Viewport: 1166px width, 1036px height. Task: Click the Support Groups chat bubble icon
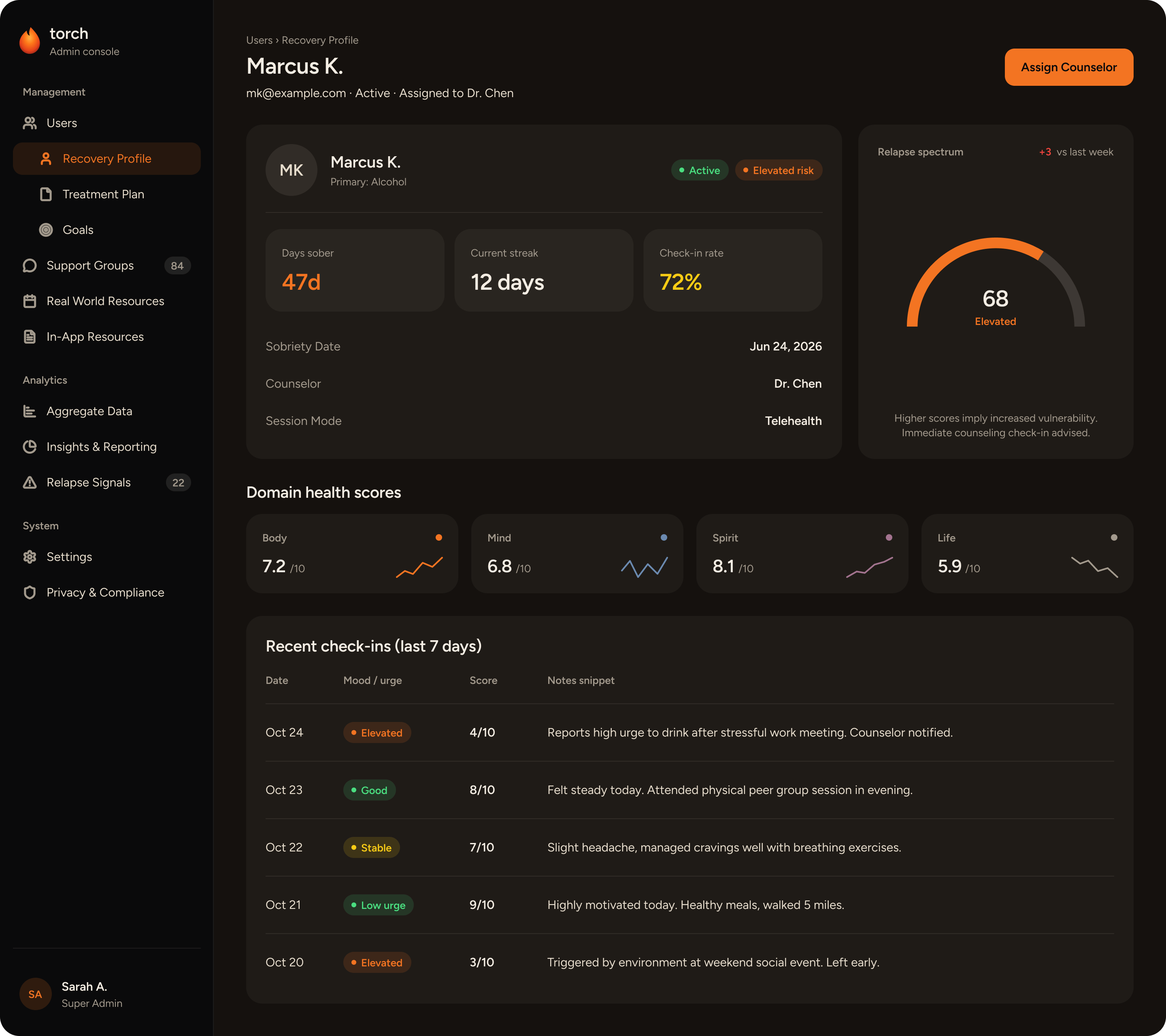click(x=30, y=266)
